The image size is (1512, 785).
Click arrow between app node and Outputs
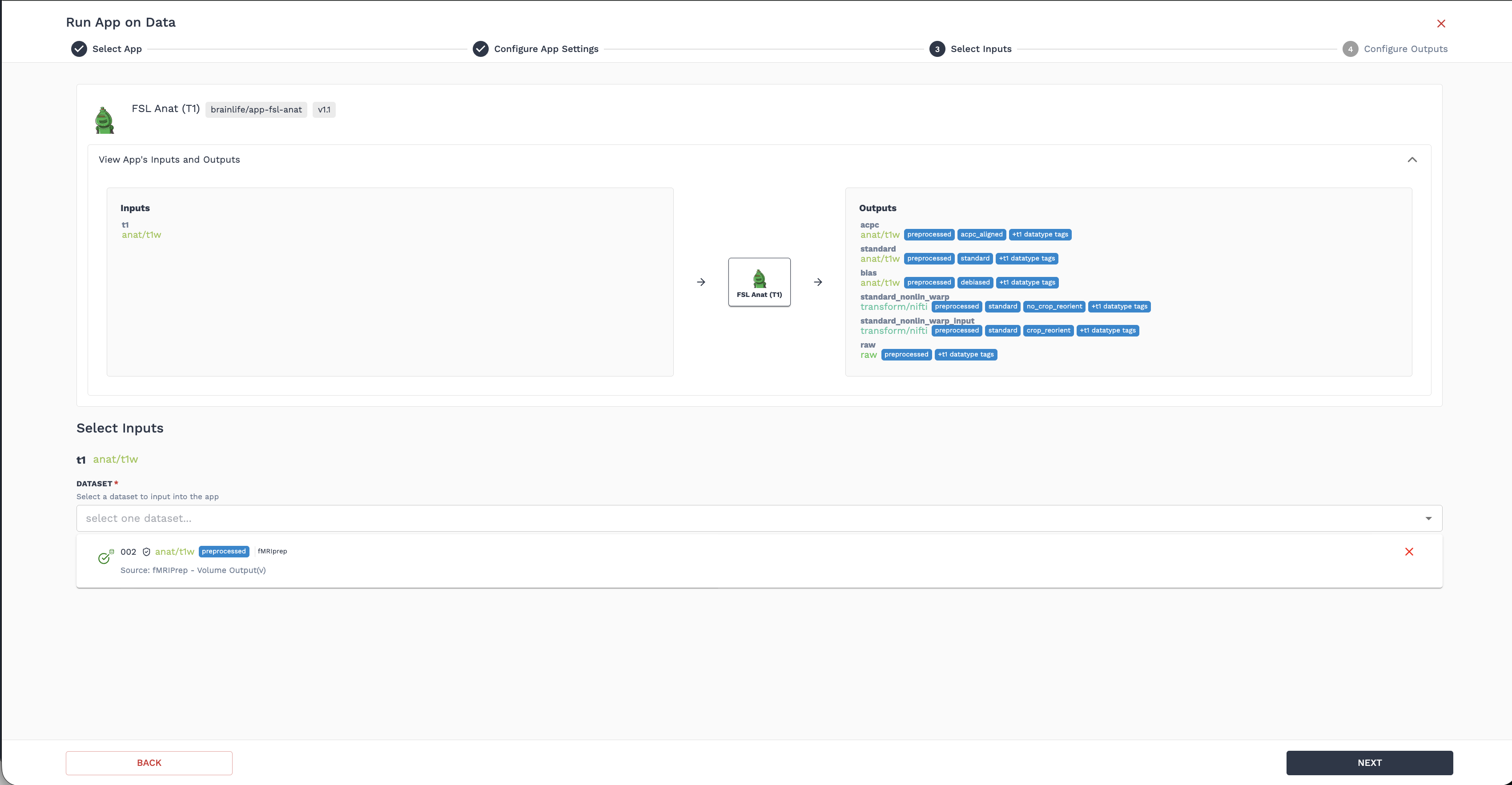tap(818, 282)
